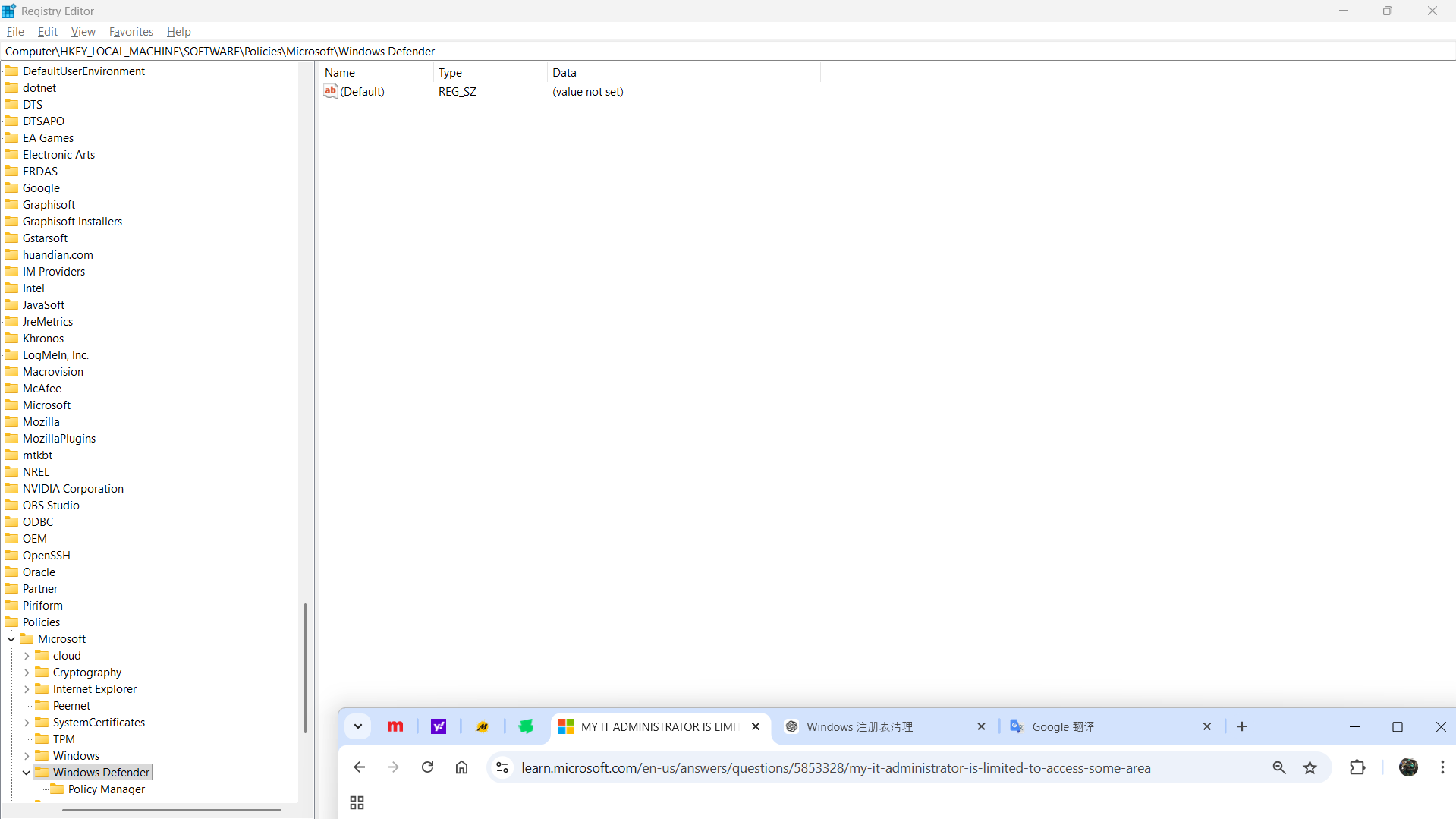Open the tab search dropdown in Chrome

pos(357,726)
